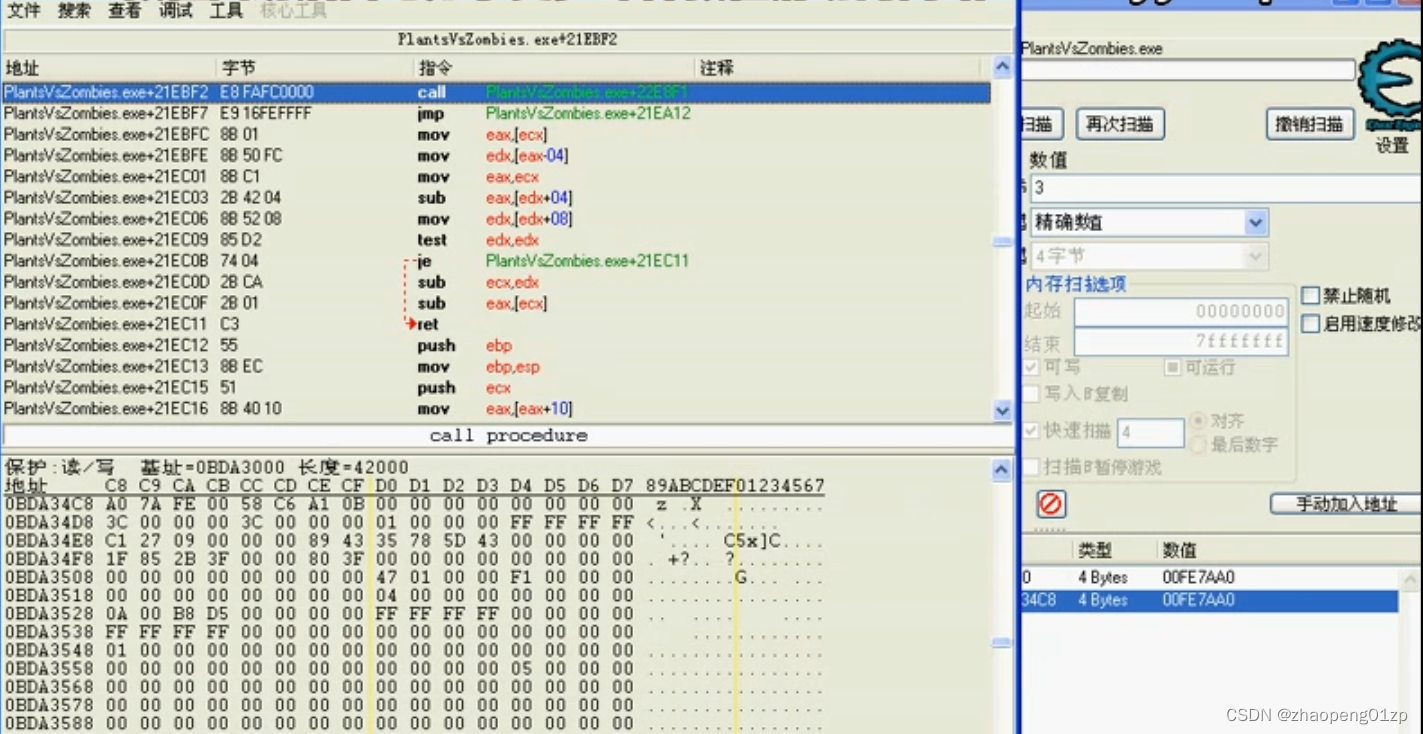Click hex row address 0BDA34C8
Viewport: 1423px width, 734px height.
49,504
